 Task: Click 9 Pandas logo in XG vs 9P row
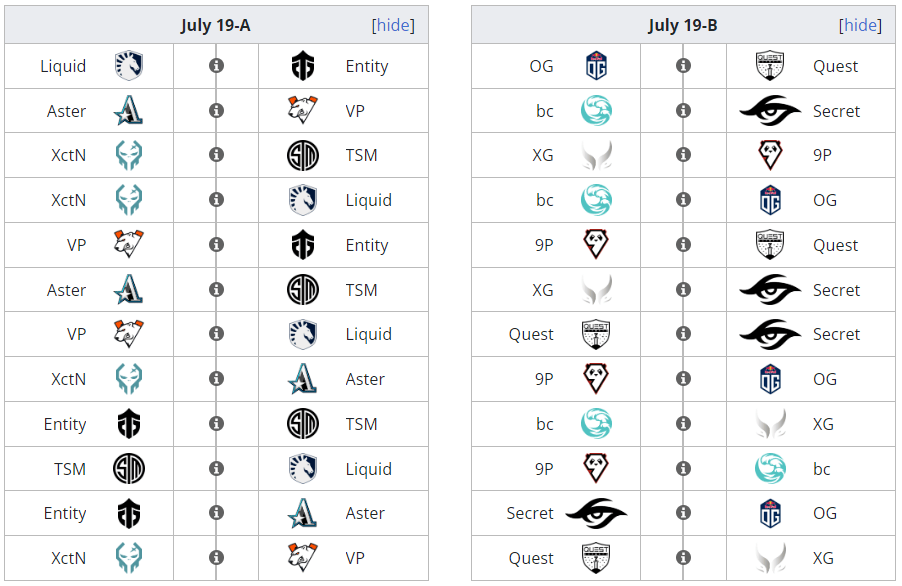[770, 155]
